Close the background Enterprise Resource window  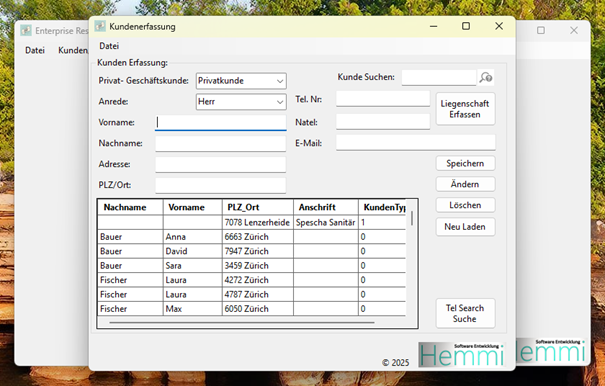click(574, 30)
